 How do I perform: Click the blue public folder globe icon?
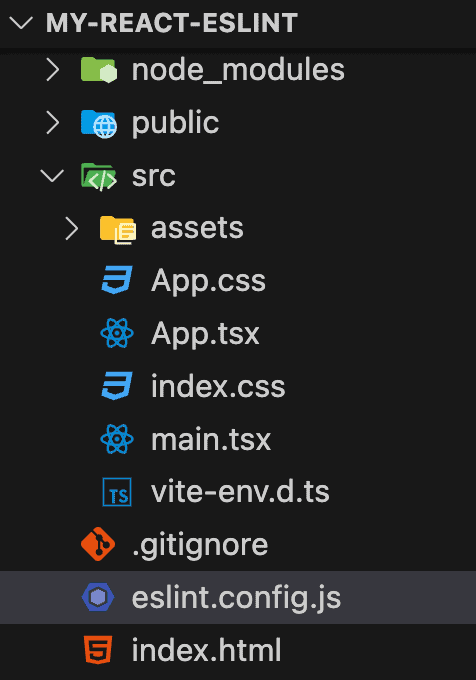(99, 124)
